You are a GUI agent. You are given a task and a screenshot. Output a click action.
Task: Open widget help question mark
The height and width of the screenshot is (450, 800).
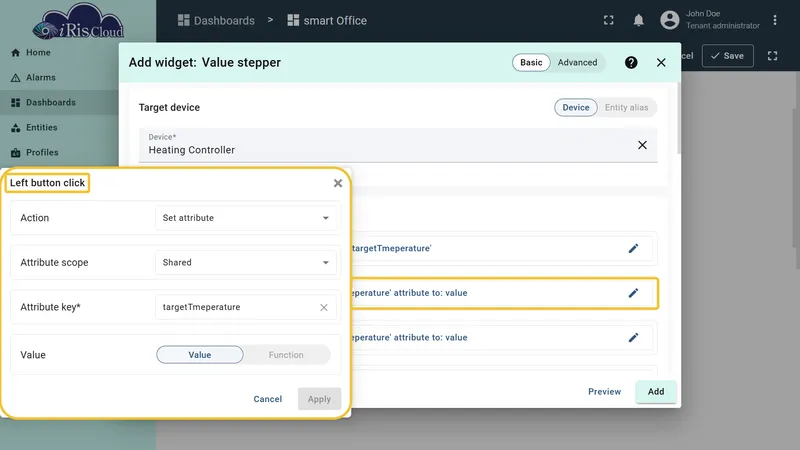pos(631,62)
